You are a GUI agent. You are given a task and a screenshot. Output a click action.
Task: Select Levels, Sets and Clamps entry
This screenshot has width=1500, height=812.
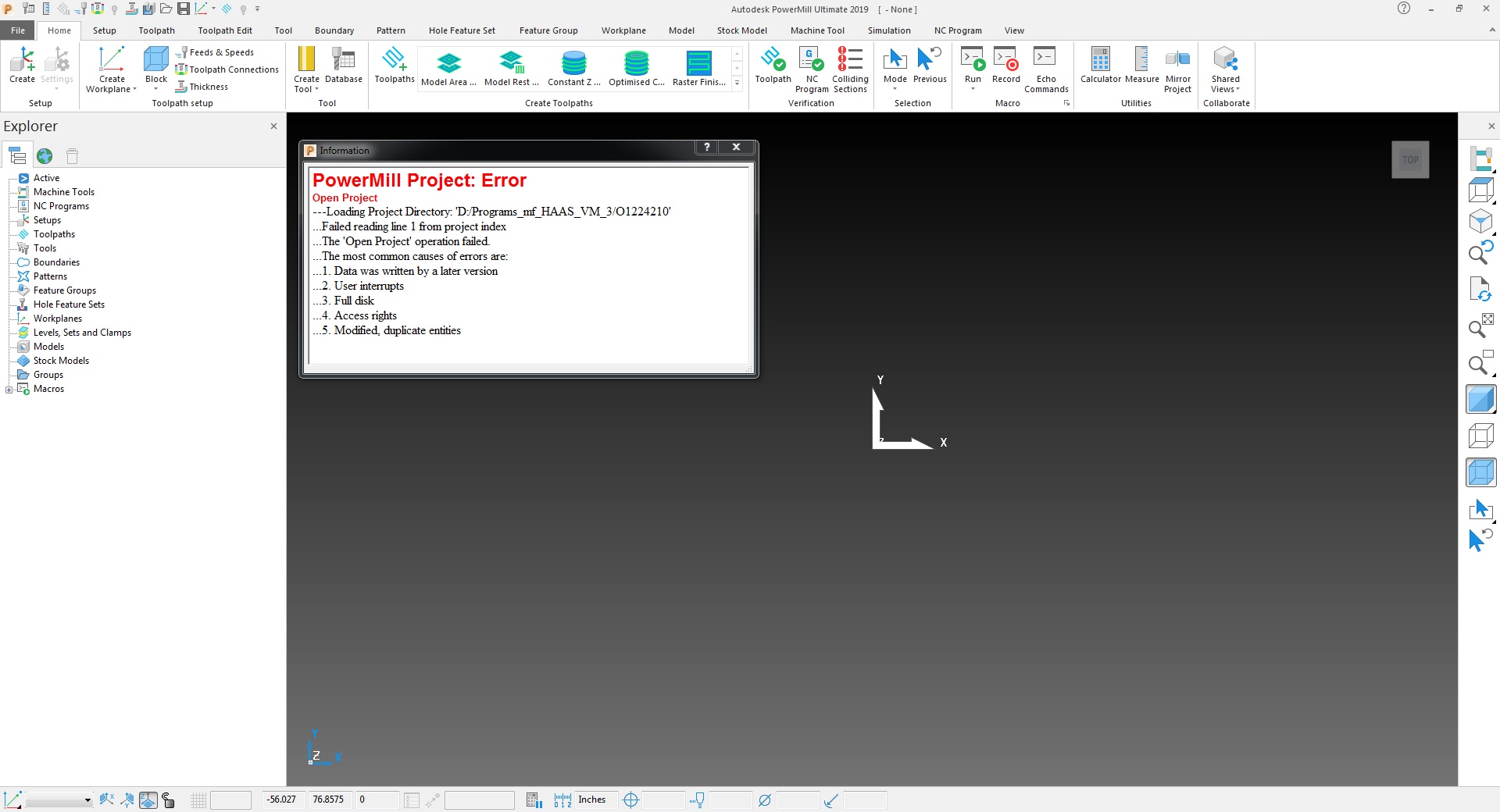click(82, 333)
